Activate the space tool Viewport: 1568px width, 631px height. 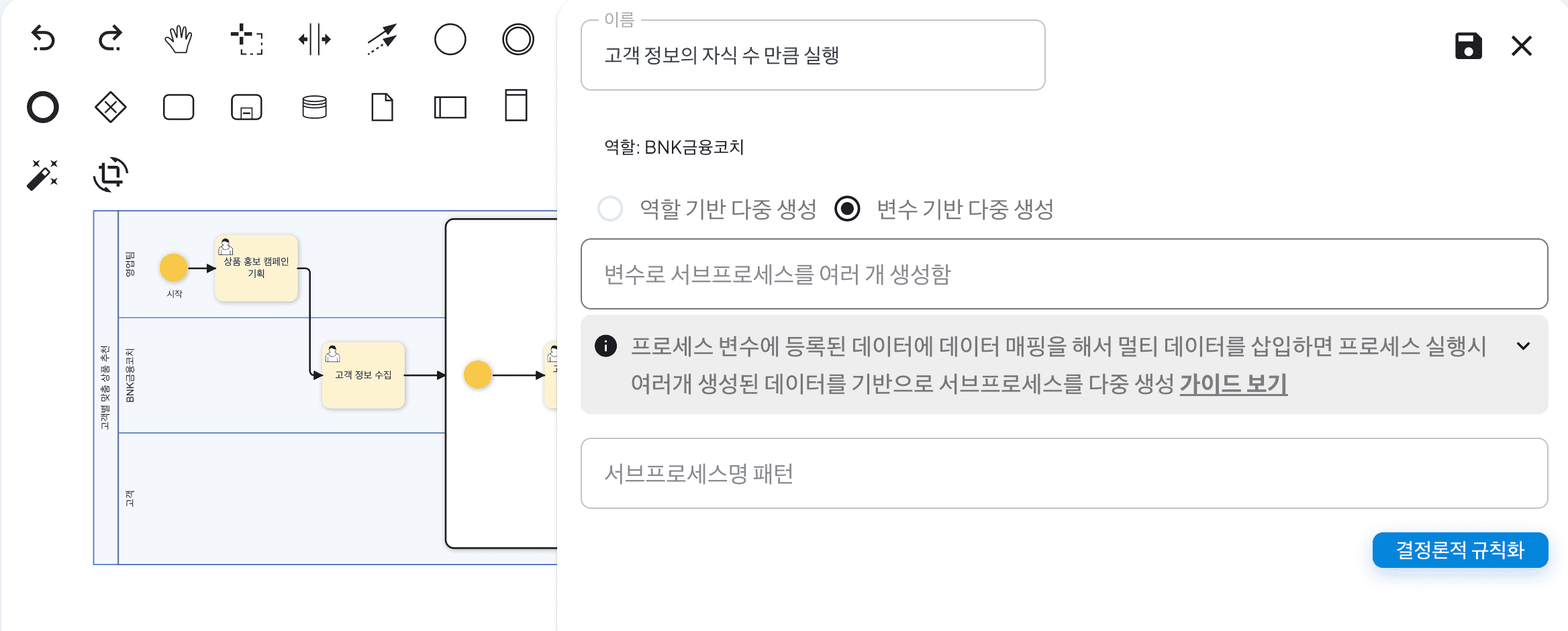[x=314, y=39]
